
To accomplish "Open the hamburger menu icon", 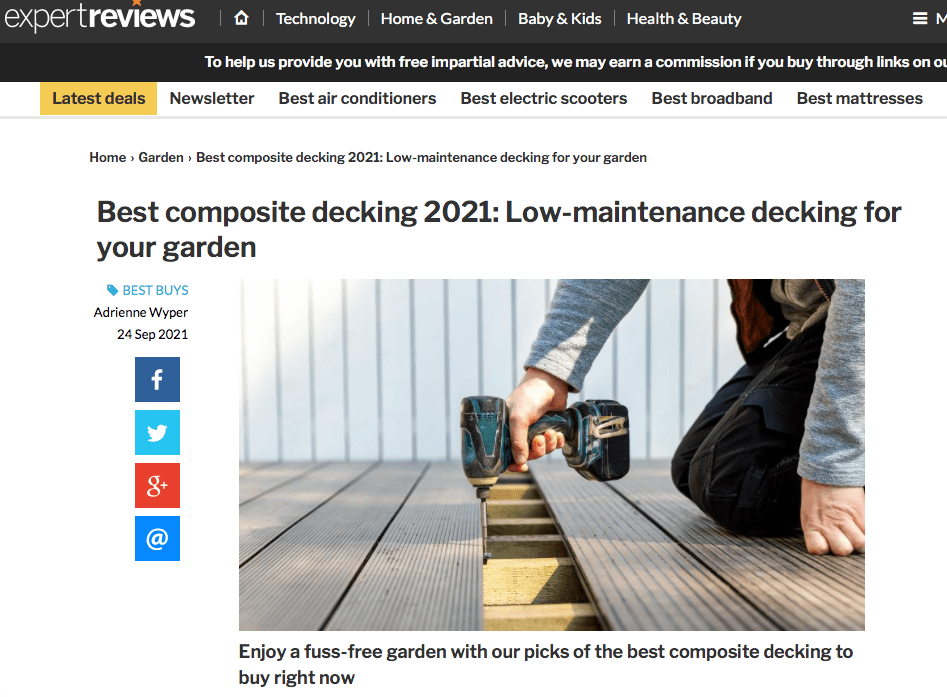I will click(x=919, y=19).
